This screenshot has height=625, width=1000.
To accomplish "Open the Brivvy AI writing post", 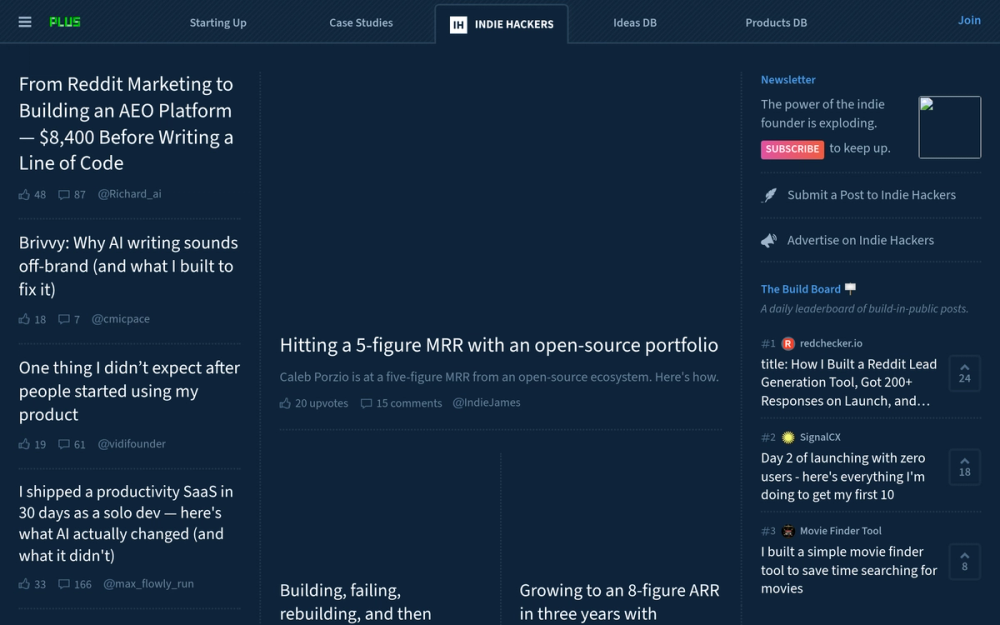I will (x=128, y=266).
